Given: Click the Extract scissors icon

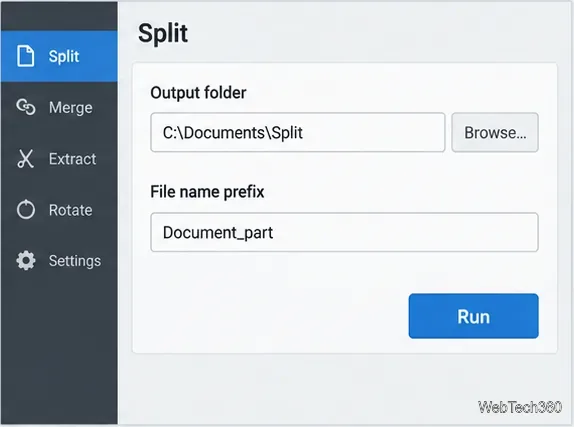Looking at the screenshot, I should [26, 159].
